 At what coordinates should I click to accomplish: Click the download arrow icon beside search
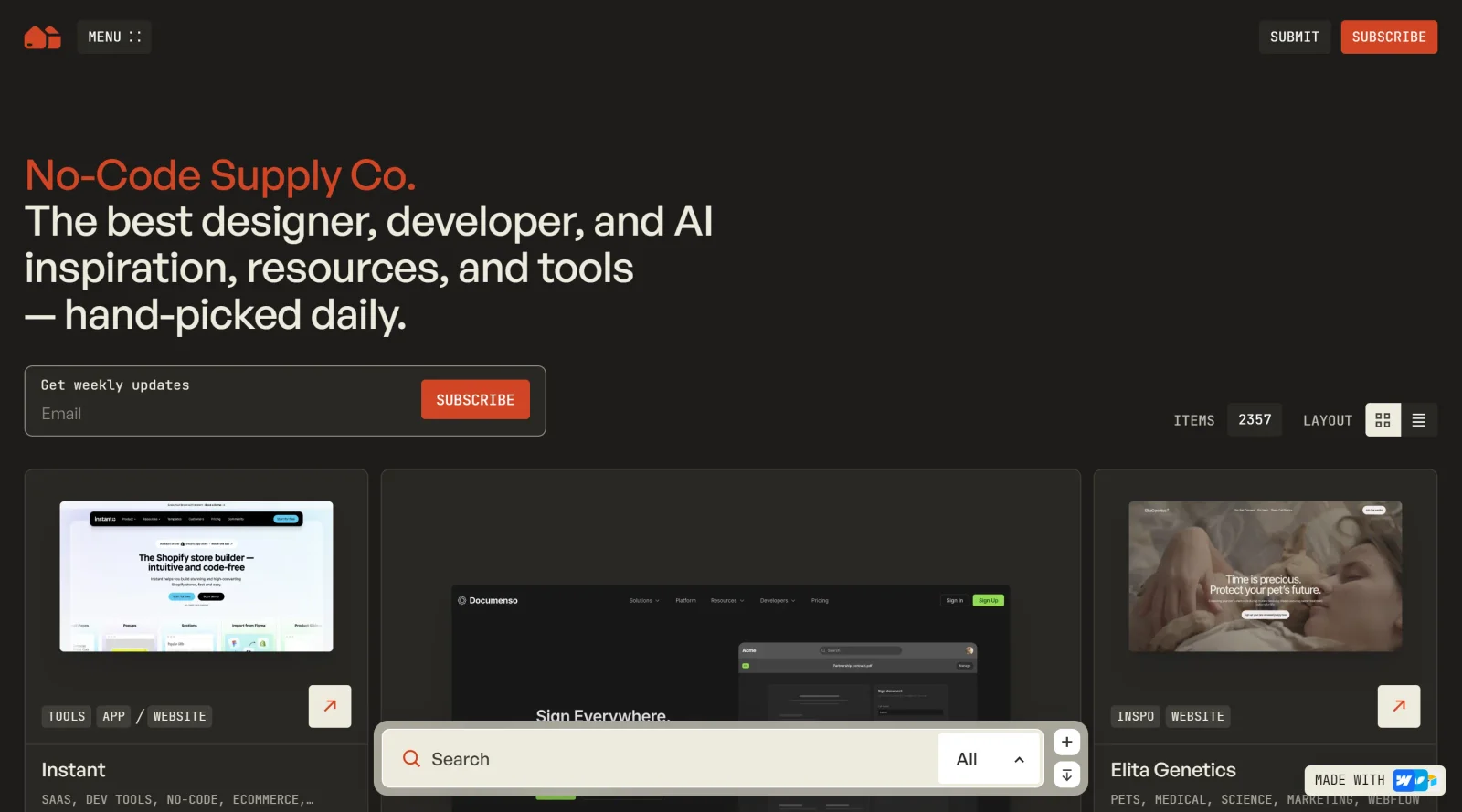(1066, 775)
